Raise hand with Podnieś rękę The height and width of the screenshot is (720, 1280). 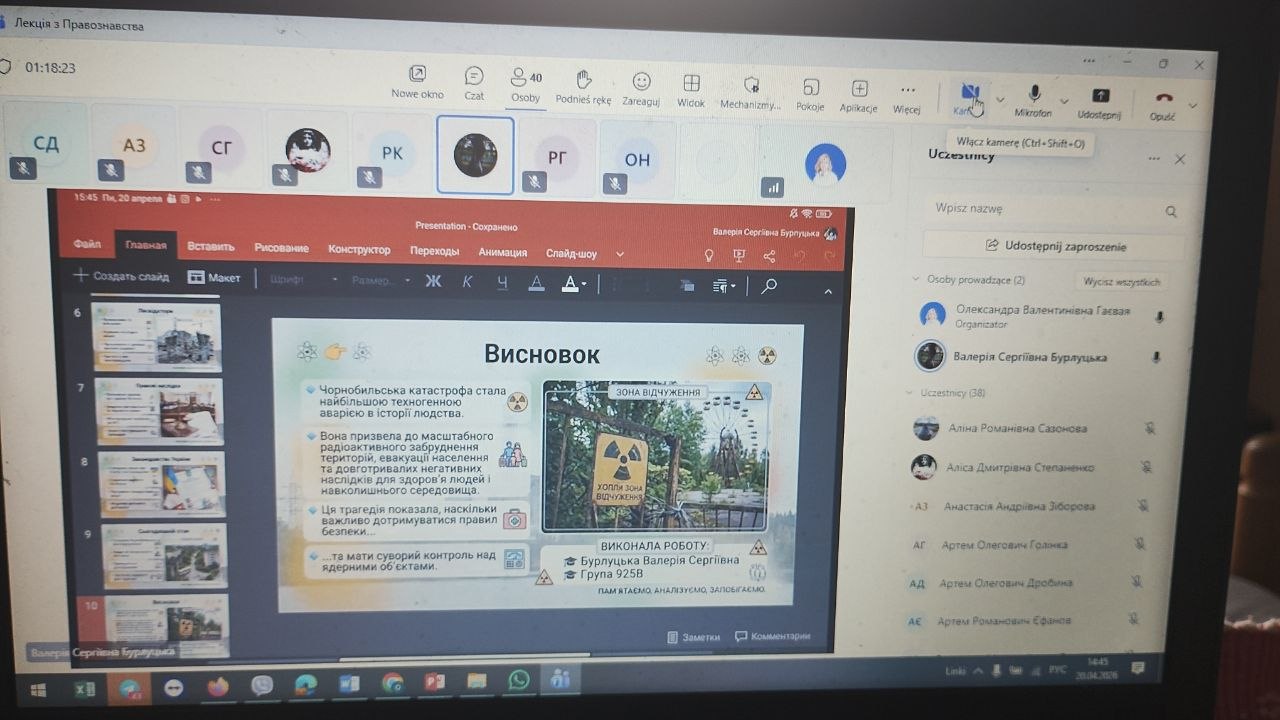(x=583, y=85)
